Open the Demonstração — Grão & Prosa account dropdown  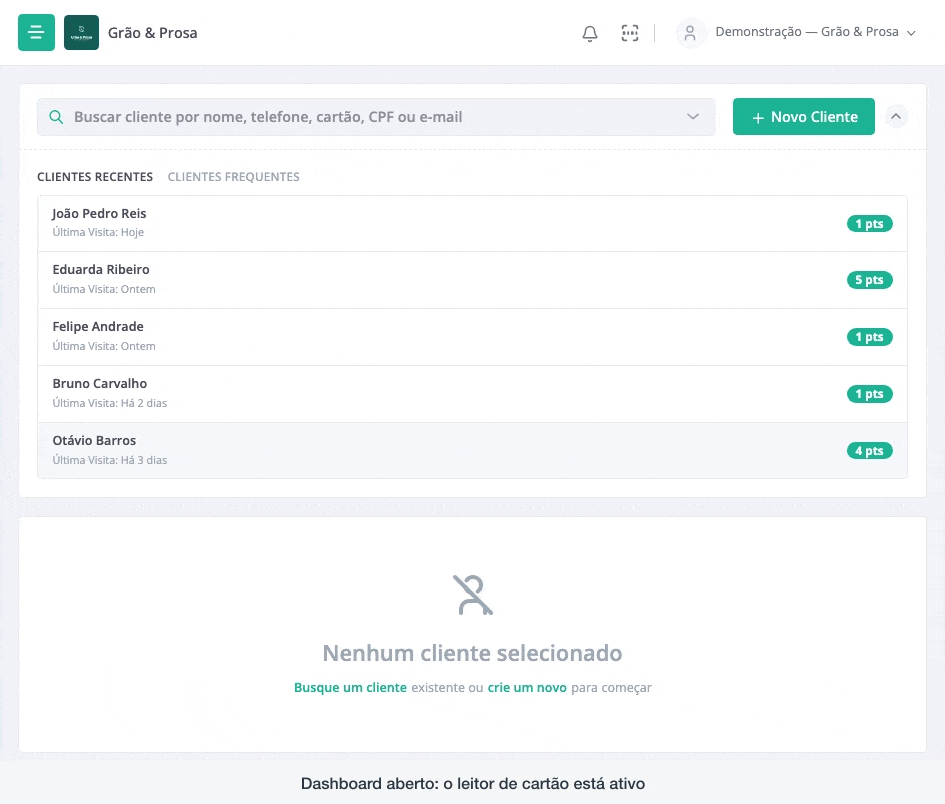[x=815, y=32]
